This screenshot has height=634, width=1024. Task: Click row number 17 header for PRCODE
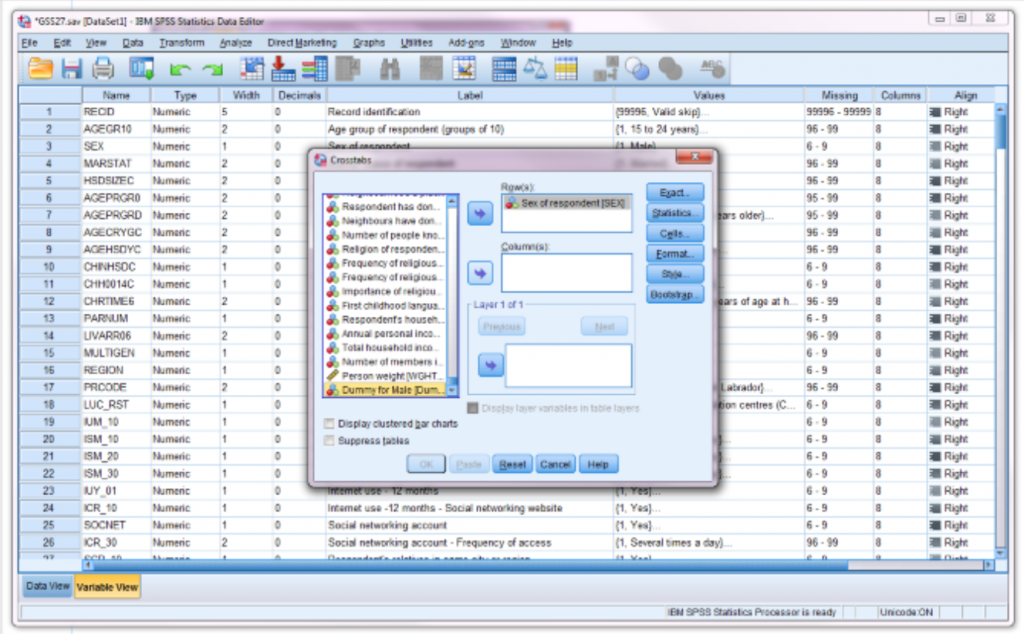[x=50, y=387]
